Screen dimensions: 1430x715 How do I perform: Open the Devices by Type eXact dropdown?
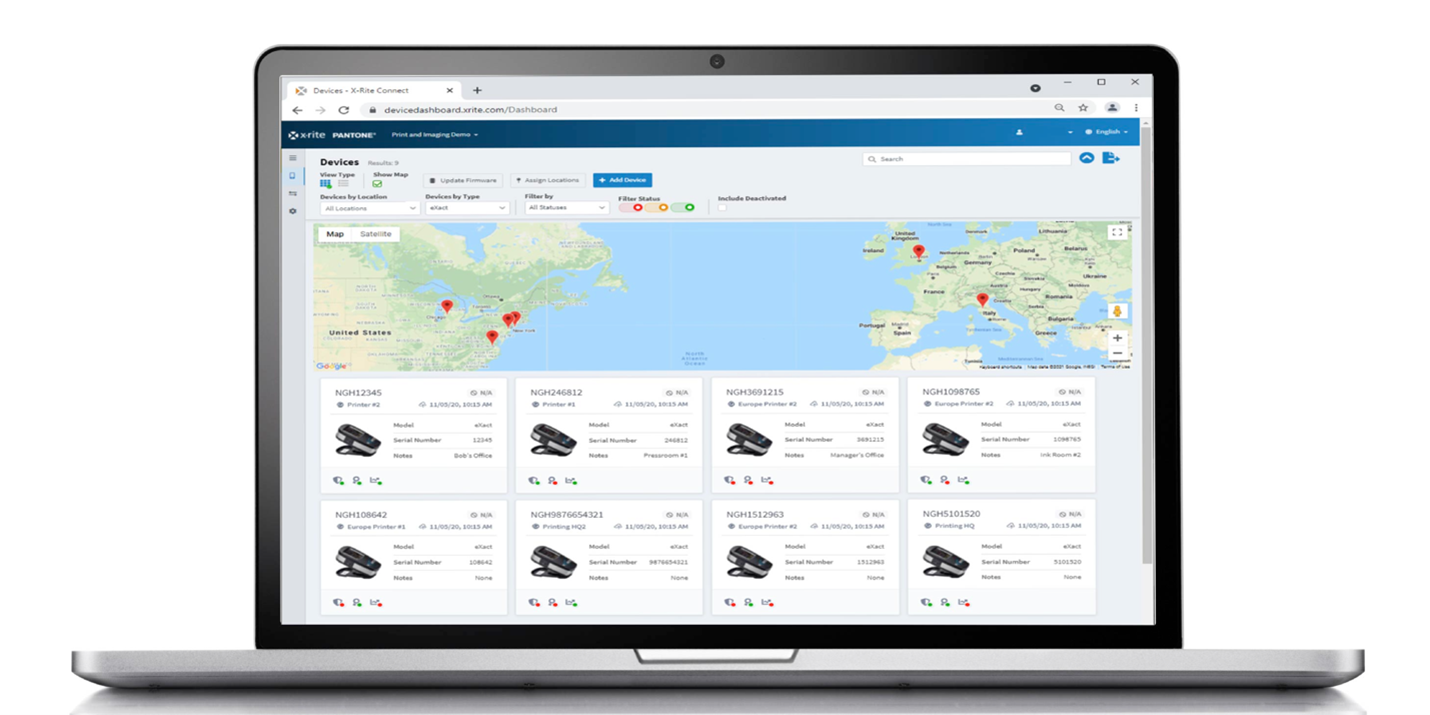point(467,207)
